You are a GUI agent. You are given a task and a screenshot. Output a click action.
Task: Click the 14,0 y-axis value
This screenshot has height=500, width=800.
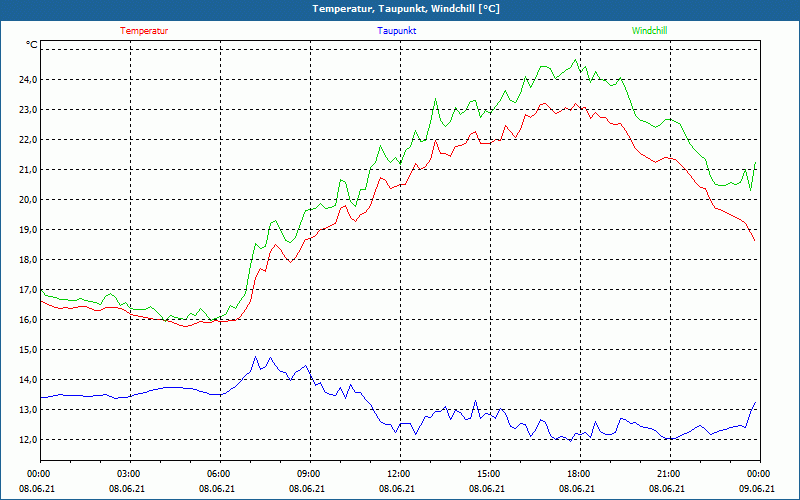coord(29,380)
